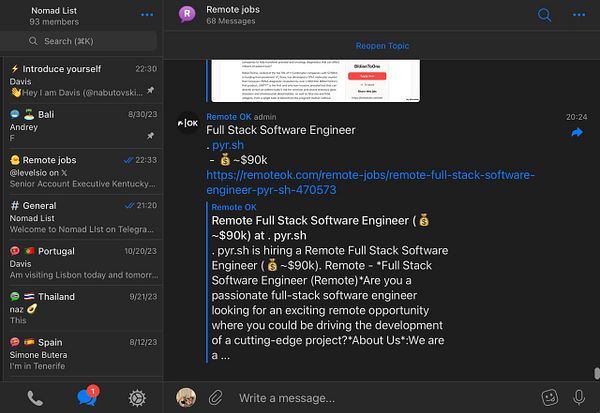Screen dimensions: 600x413
Task: Click the Remote OK sender name
Action: tap(228, 117)
